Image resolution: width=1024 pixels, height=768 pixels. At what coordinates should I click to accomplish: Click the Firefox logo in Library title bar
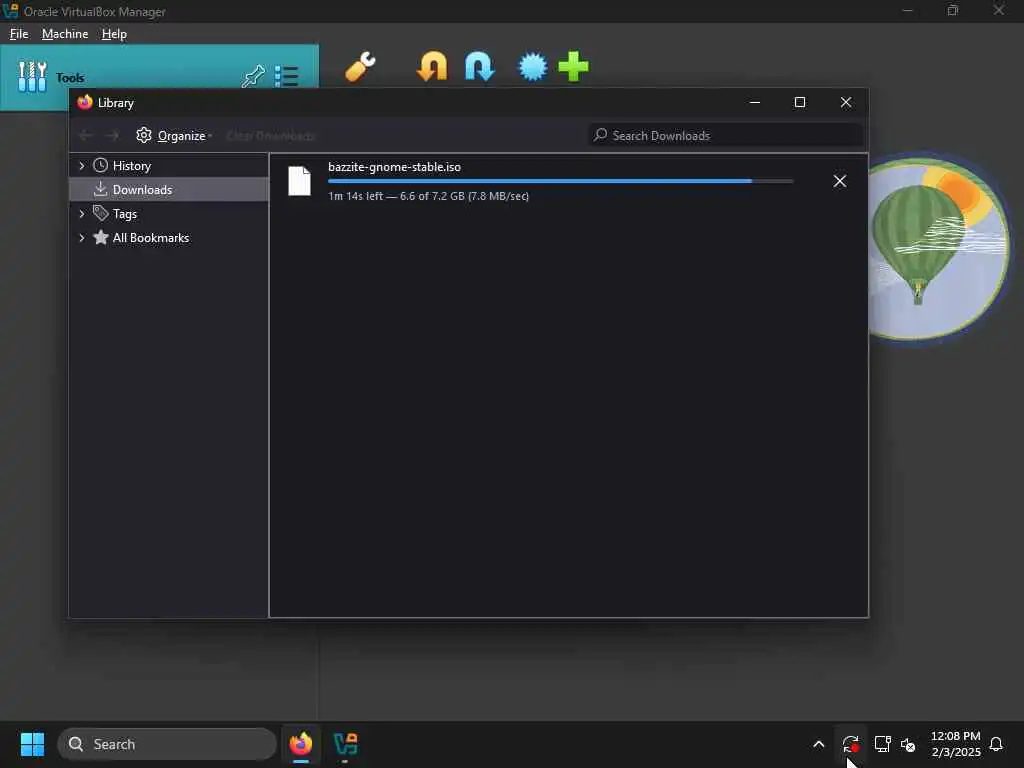click(85, 102)
